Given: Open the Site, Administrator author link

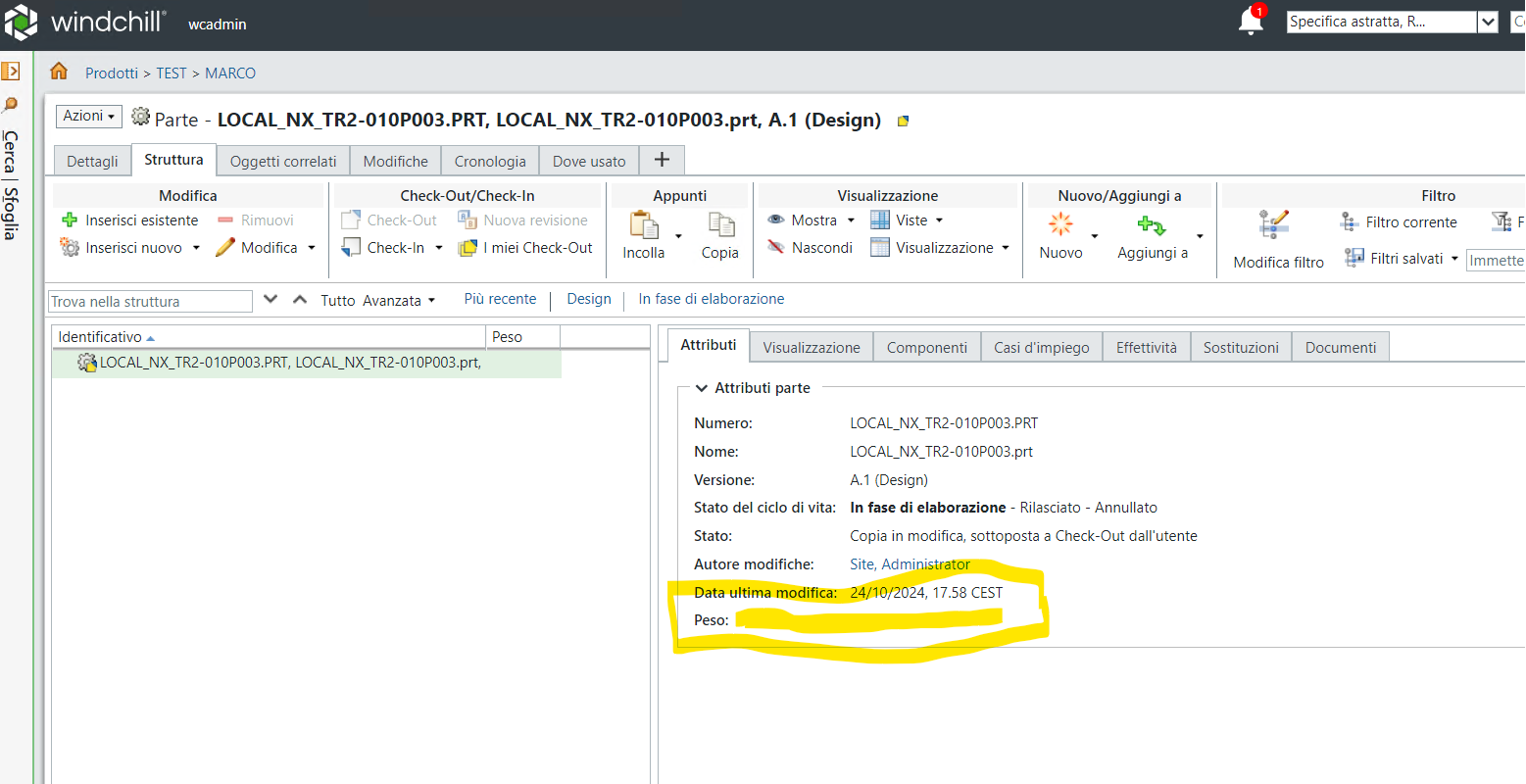Looking at the screenshot, I should pyautogui.click(x=910, y=564).
